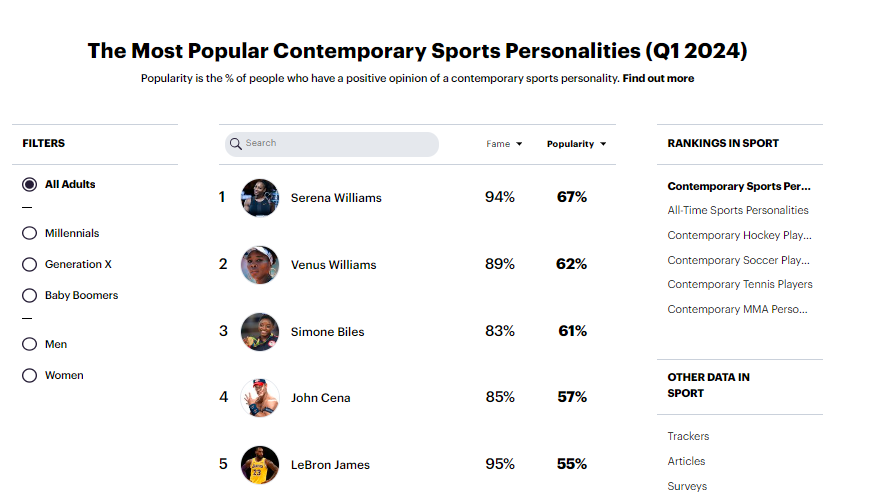Click the Find out more link
The width and height of the screenshot is (895, 497).
(658, 78)
